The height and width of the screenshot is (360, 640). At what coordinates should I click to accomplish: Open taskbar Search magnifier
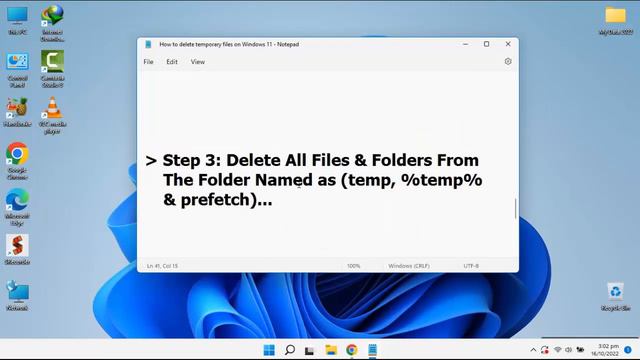pyautogui.click(x=290, y=350)
